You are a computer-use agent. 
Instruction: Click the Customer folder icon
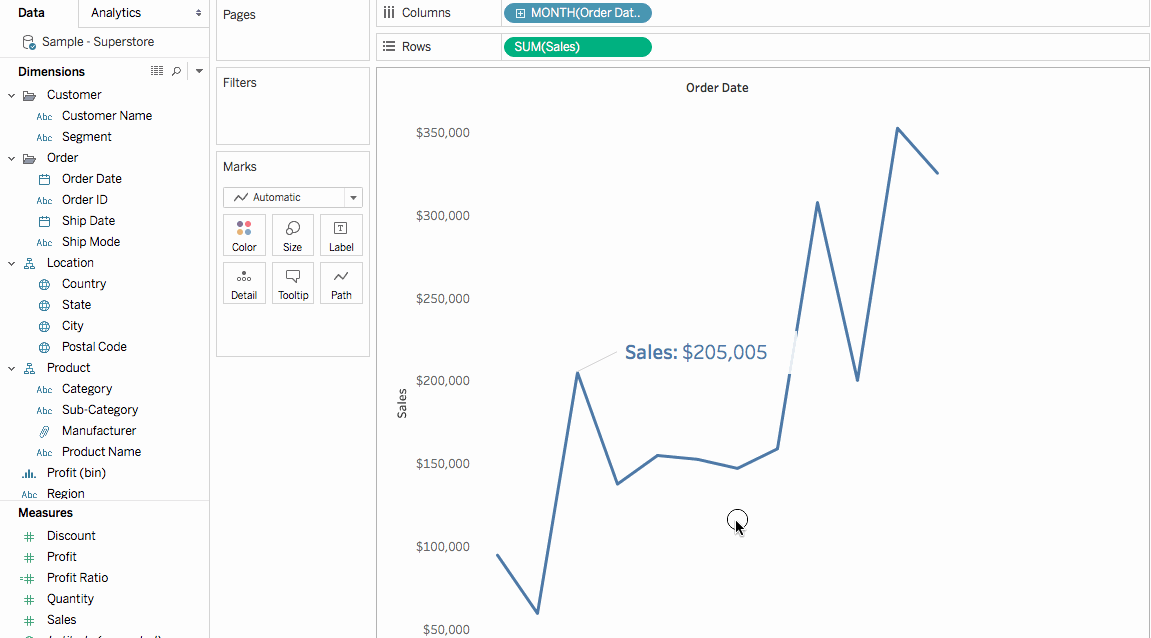pos(29,95)
